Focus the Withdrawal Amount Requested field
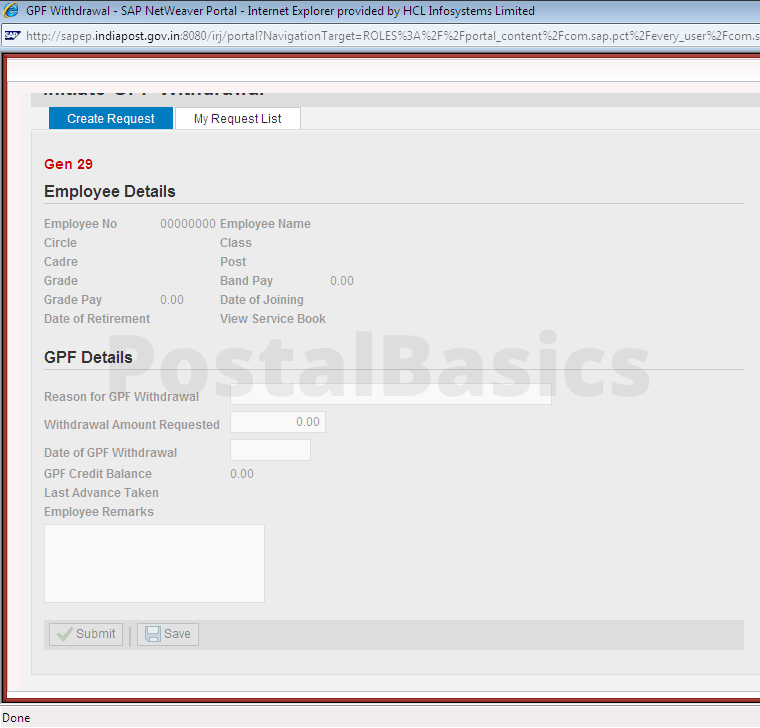This screenshot has height=728, width=760. [278, 423]
